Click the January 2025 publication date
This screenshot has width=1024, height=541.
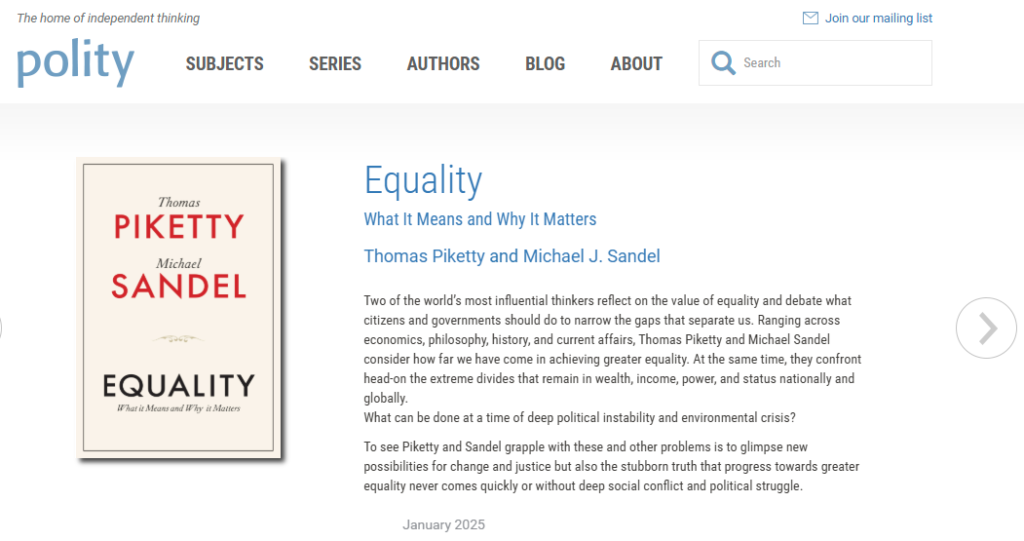coord(443,525)
